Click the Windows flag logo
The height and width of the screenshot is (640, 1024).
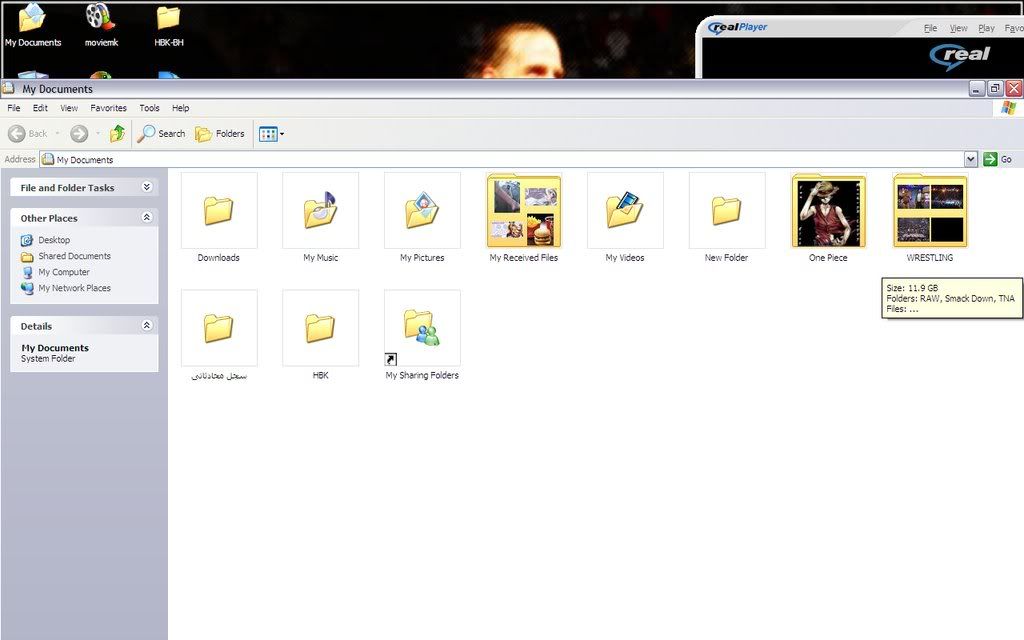(x=1008, y=108)
